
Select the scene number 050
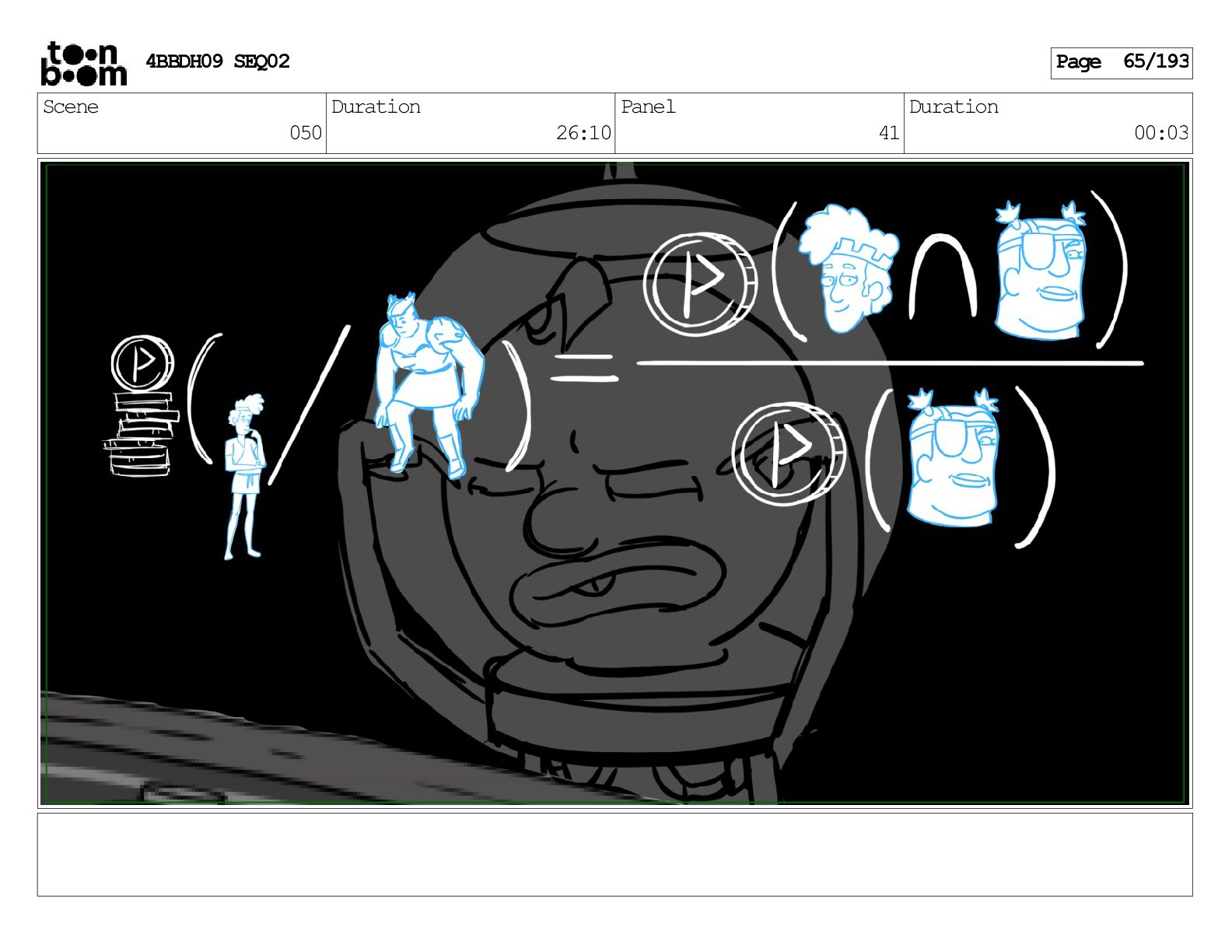(306, 133)
